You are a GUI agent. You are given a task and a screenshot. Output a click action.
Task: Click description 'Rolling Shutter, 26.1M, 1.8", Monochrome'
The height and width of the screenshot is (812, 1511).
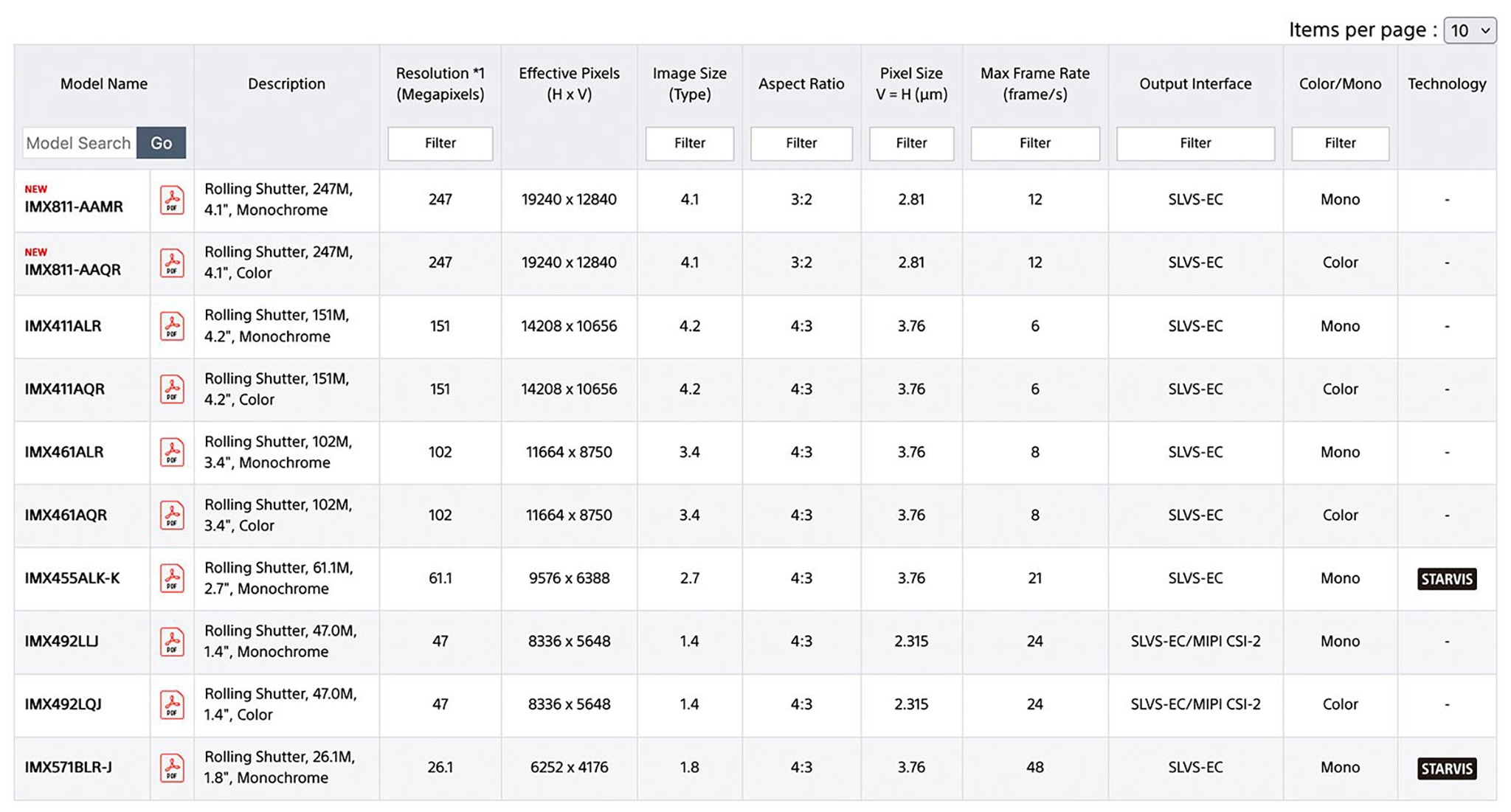[x=280, y=768]
